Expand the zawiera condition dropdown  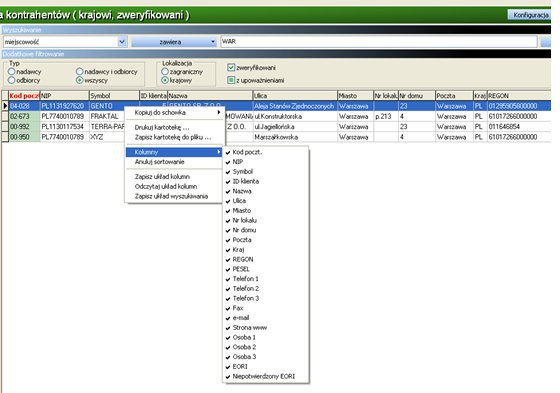click(213, 42)
